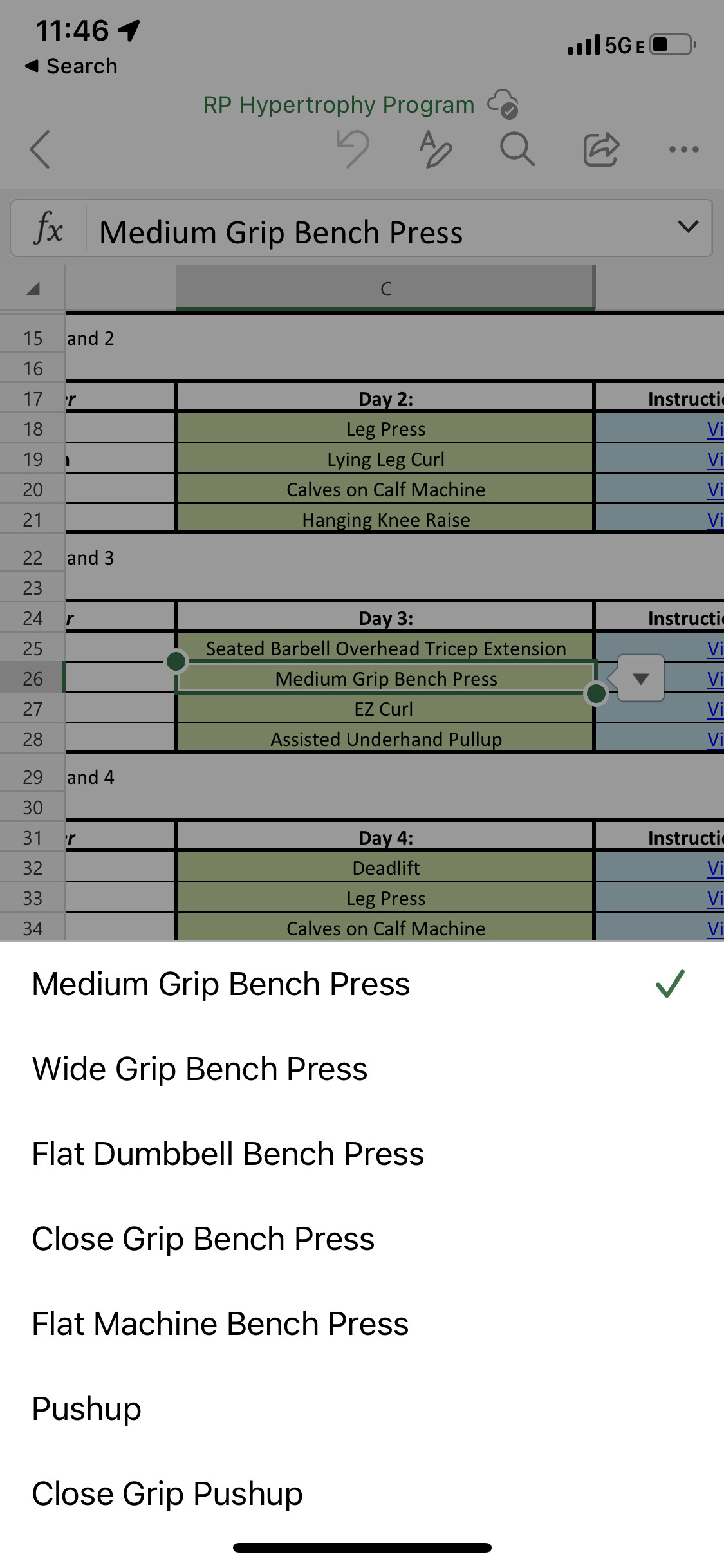Select the checked Medium Grip Bench Press option

221,984
